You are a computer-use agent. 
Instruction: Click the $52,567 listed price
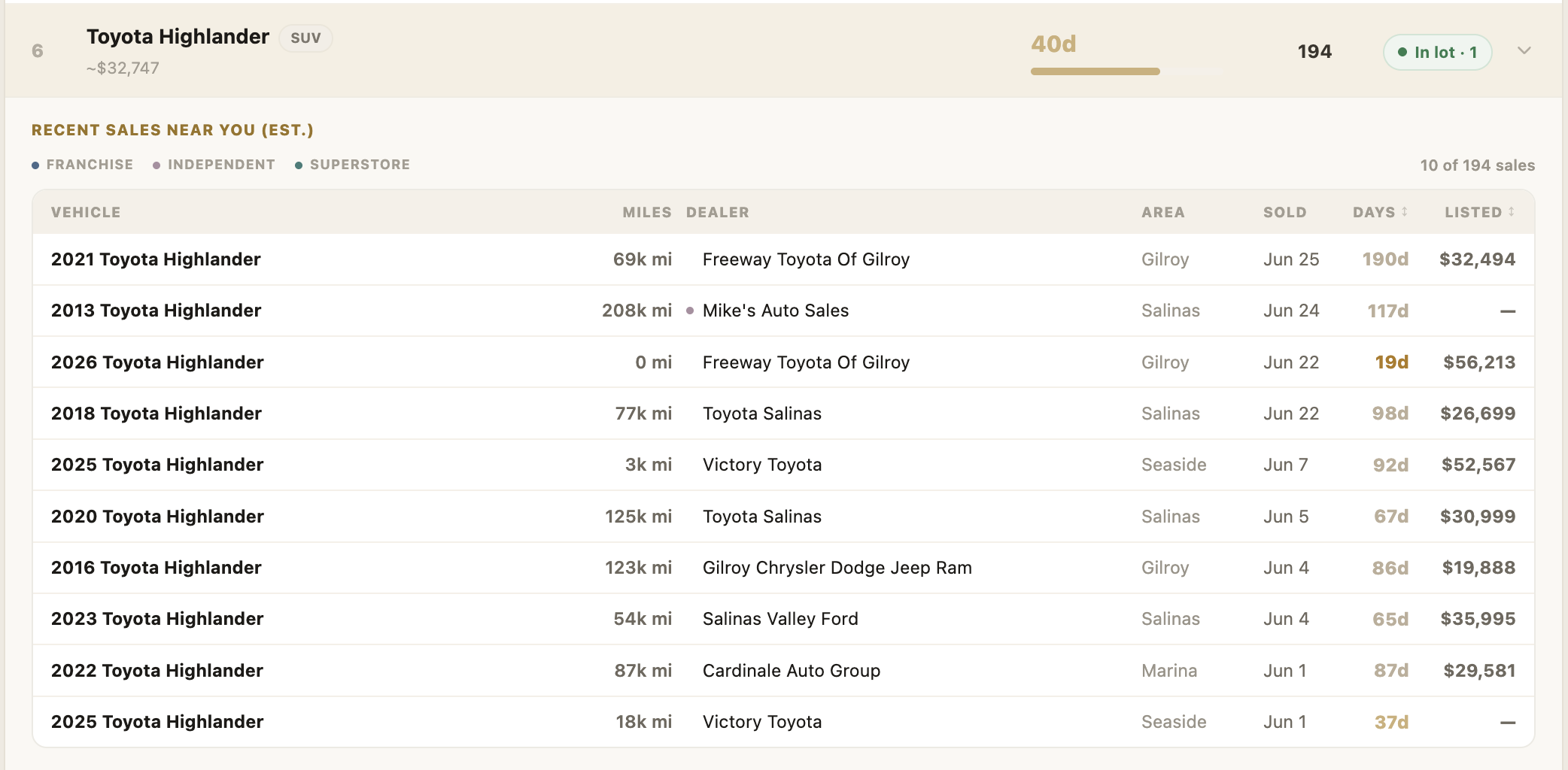(x=1478, y=465)
